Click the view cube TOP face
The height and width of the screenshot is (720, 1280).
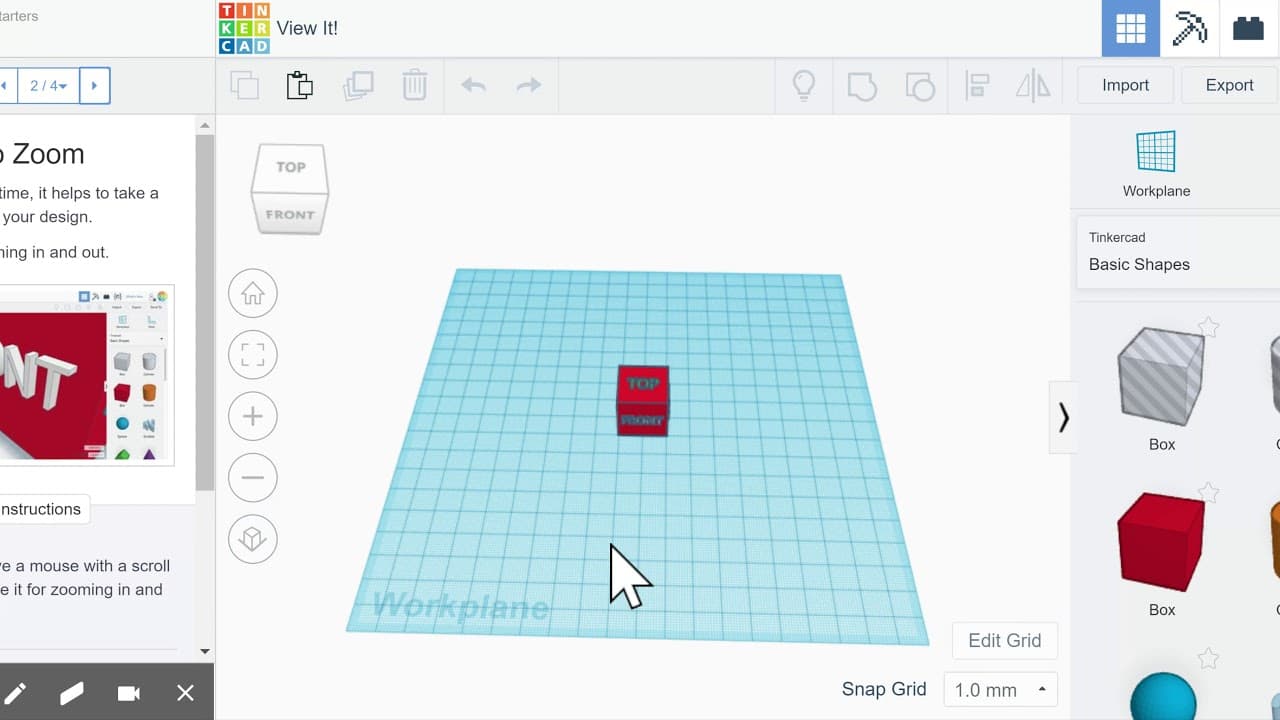coord(291,167)
